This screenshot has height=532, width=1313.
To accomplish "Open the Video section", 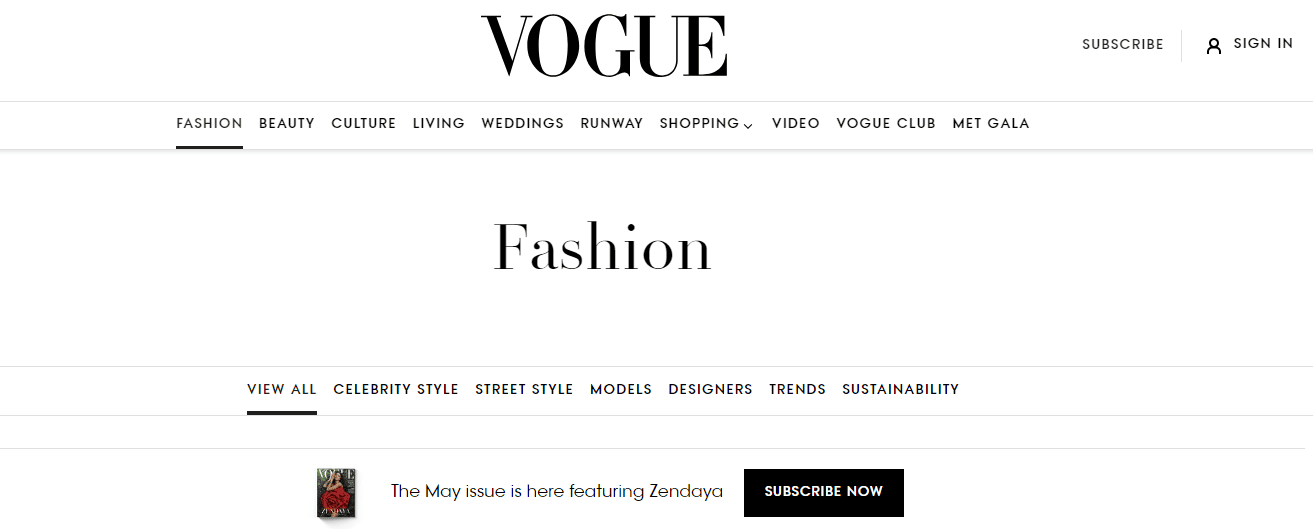I will coord(796,124).
